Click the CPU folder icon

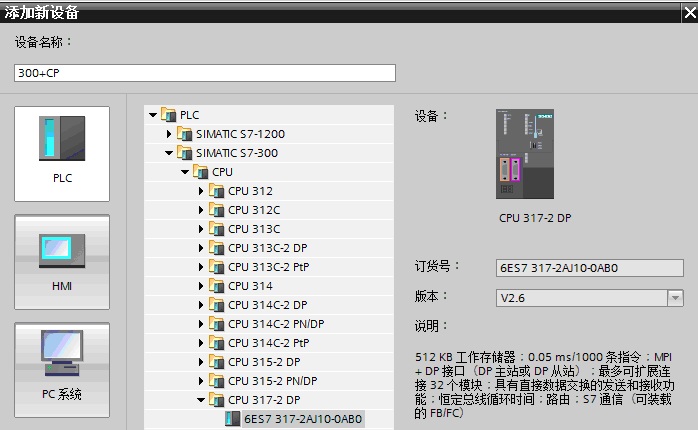pyautogui.click(x=200, y=171)
